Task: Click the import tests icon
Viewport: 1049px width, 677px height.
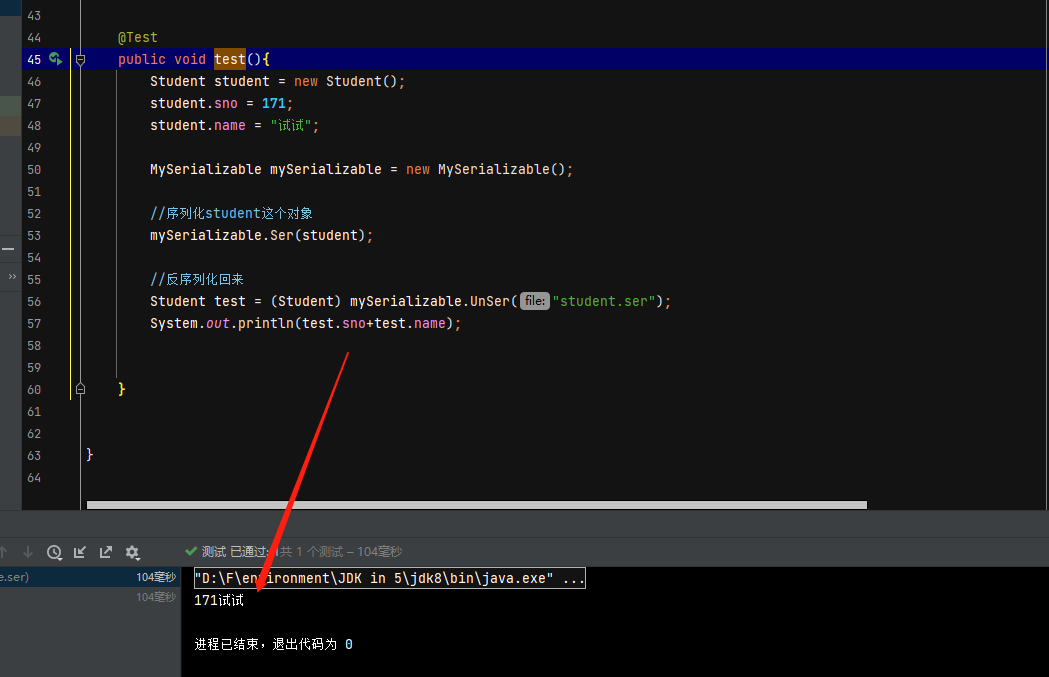Action: click(x=80, y=552)
